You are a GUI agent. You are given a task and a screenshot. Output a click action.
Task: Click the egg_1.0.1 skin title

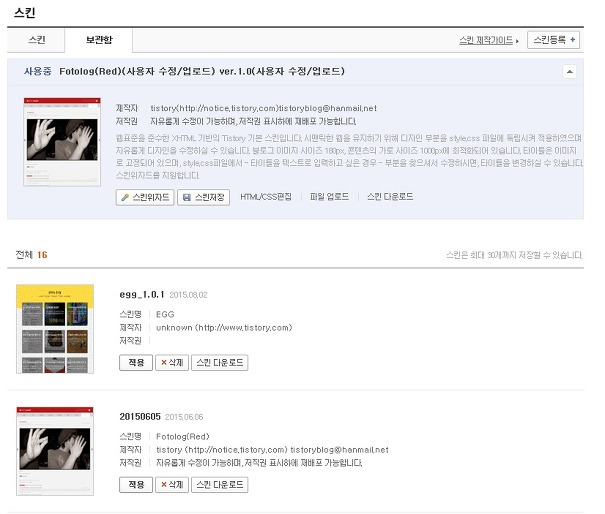coord(142,294)
